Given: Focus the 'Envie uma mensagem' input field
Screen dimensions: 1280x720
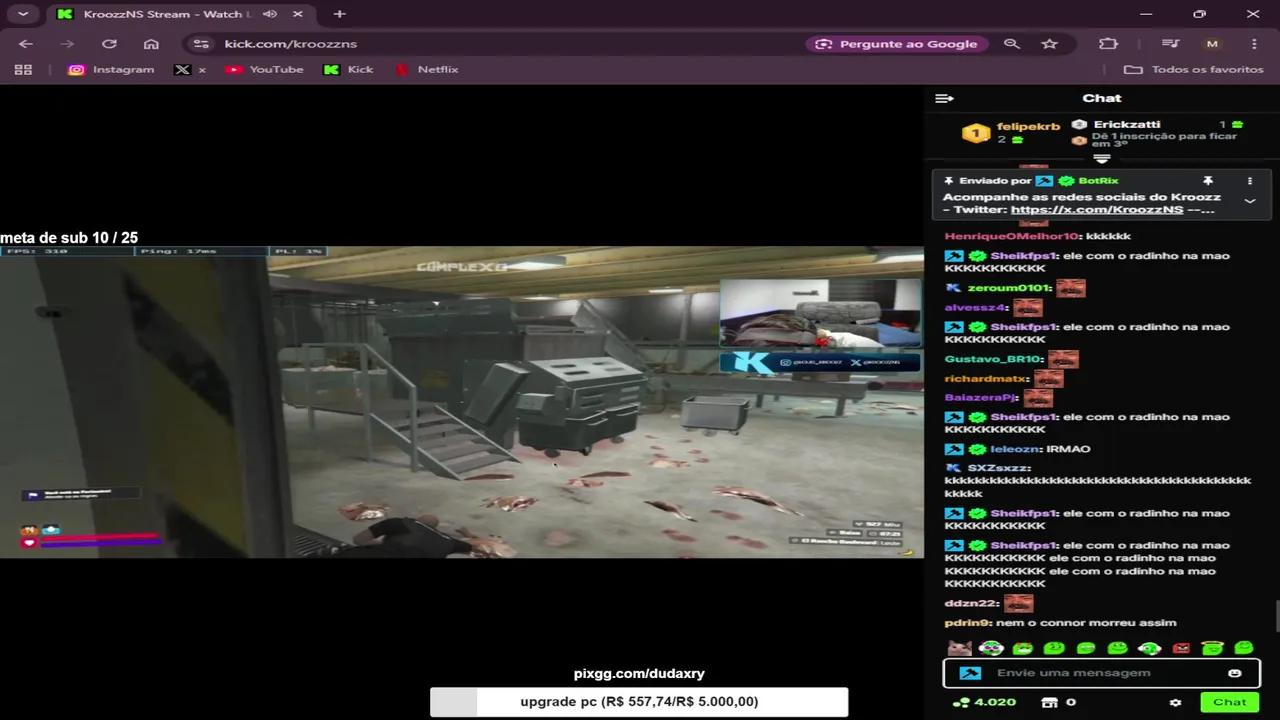Looking at the screenshot, I should 1101,673.
